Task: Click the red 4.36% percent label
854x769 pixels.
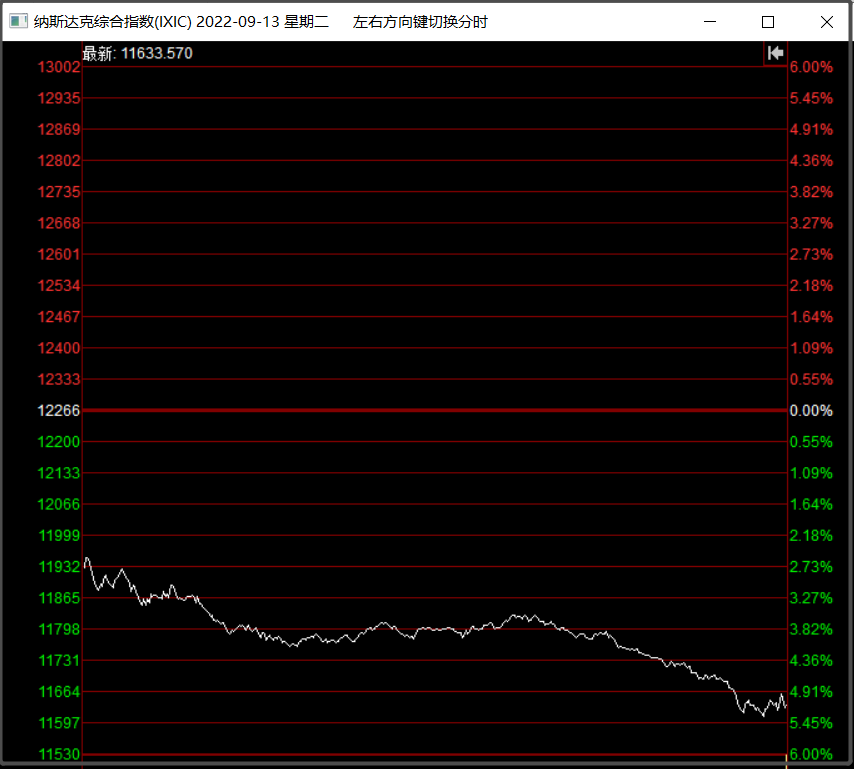Action: (811, 161)
